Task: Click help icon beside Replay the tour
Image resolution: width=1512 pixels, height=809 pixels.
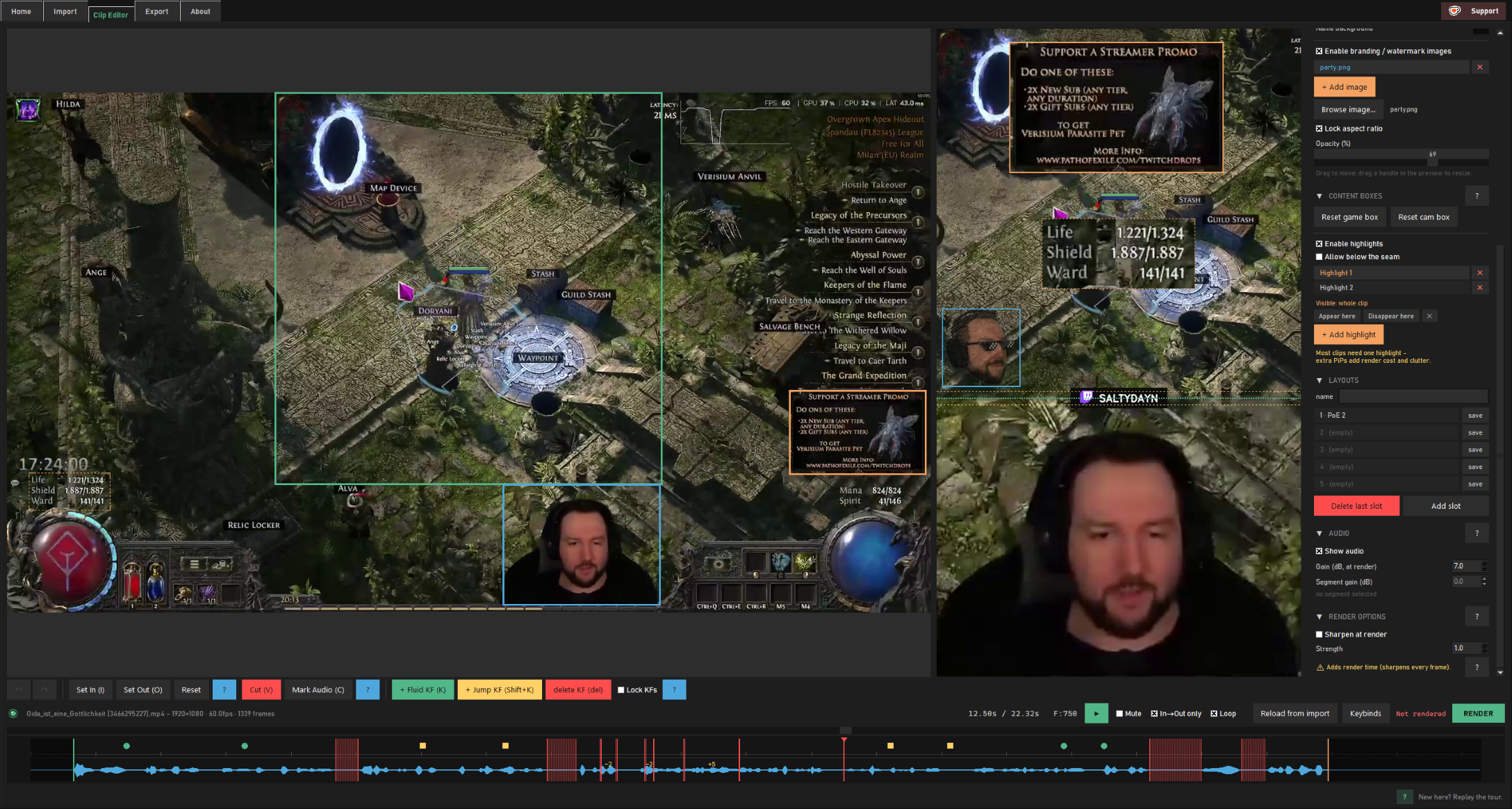Action: 1404,797
